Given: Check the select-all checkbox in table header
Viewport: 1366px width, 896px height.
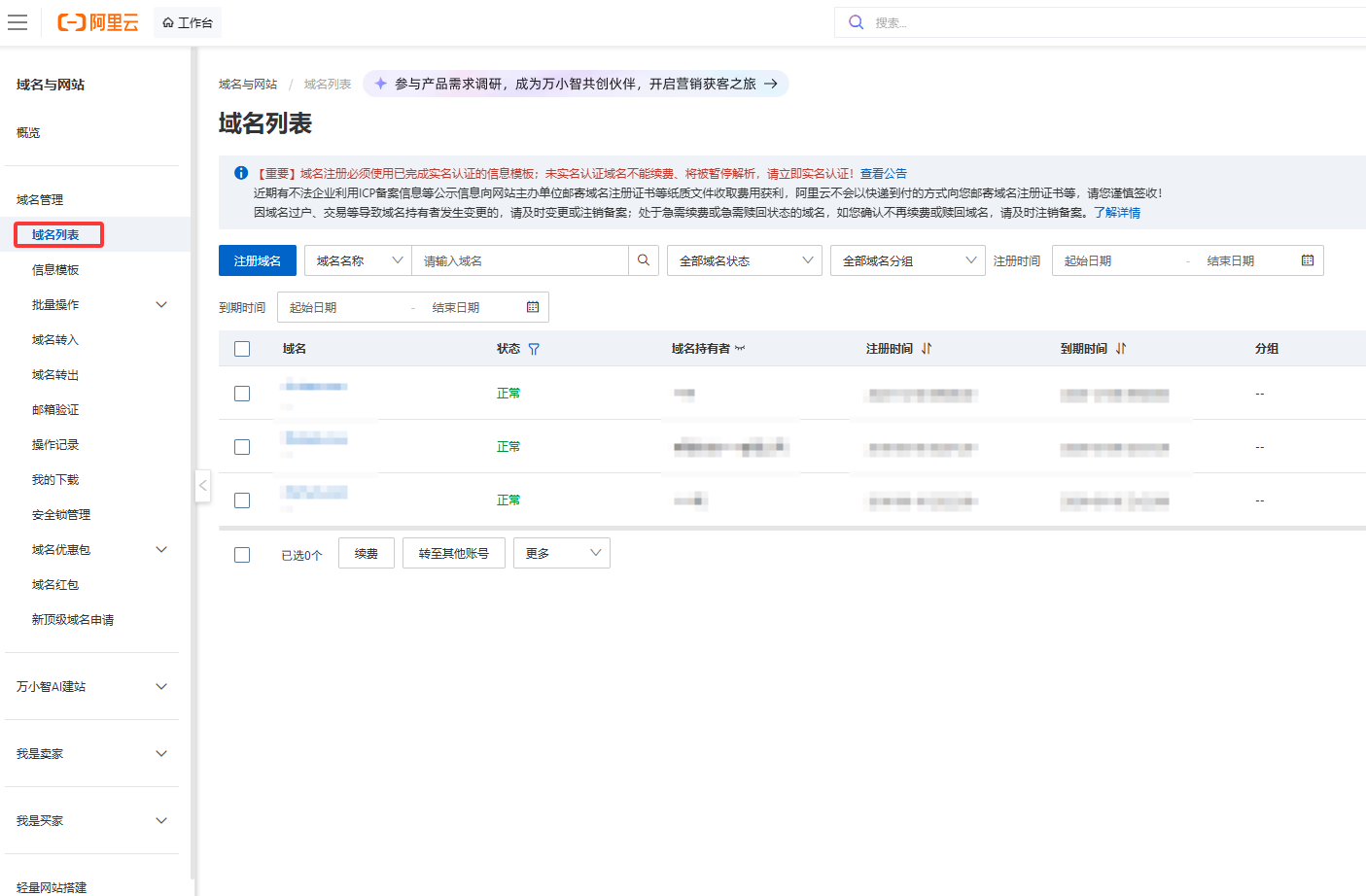Looking at the screenshot, I should (x=242, y=349).
